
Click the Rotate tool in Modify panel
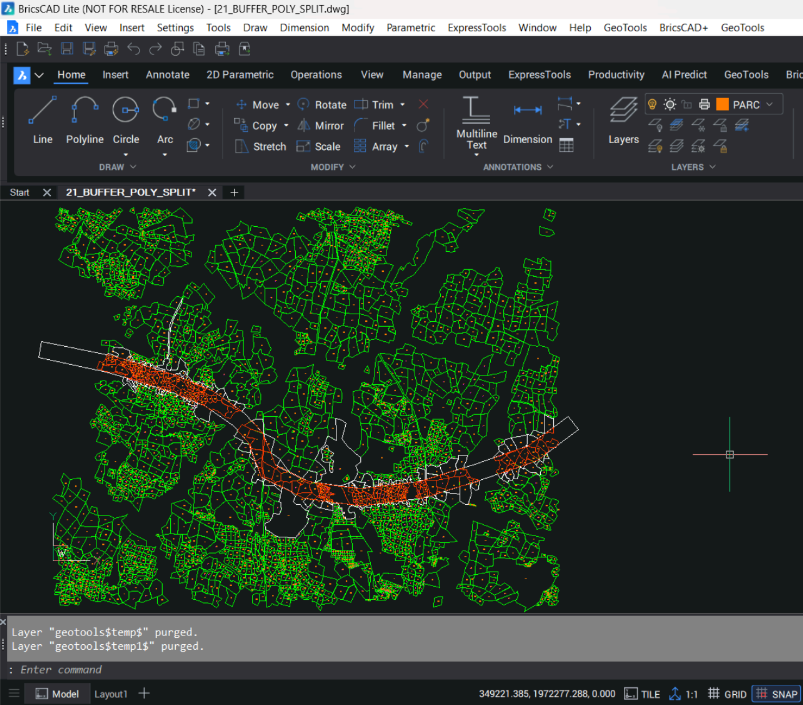321,104
